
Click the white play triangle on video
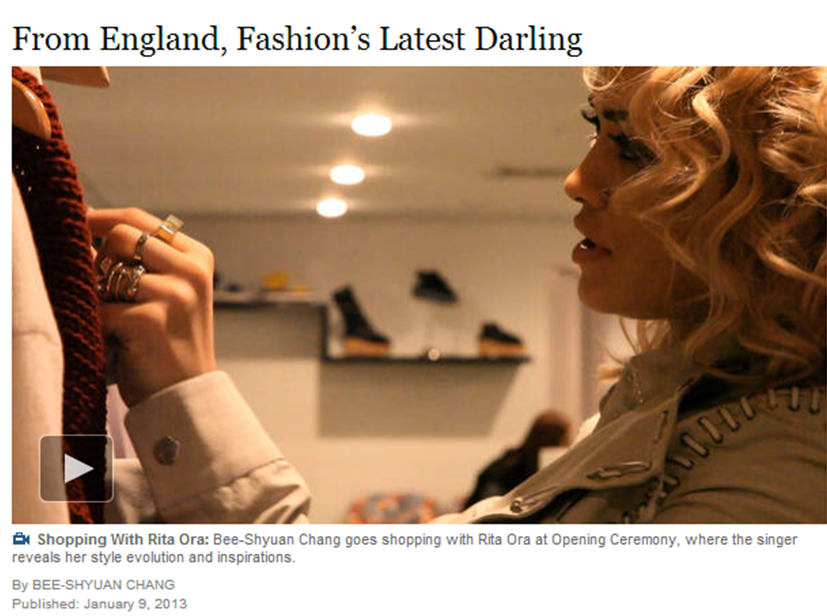pos(78,468)
